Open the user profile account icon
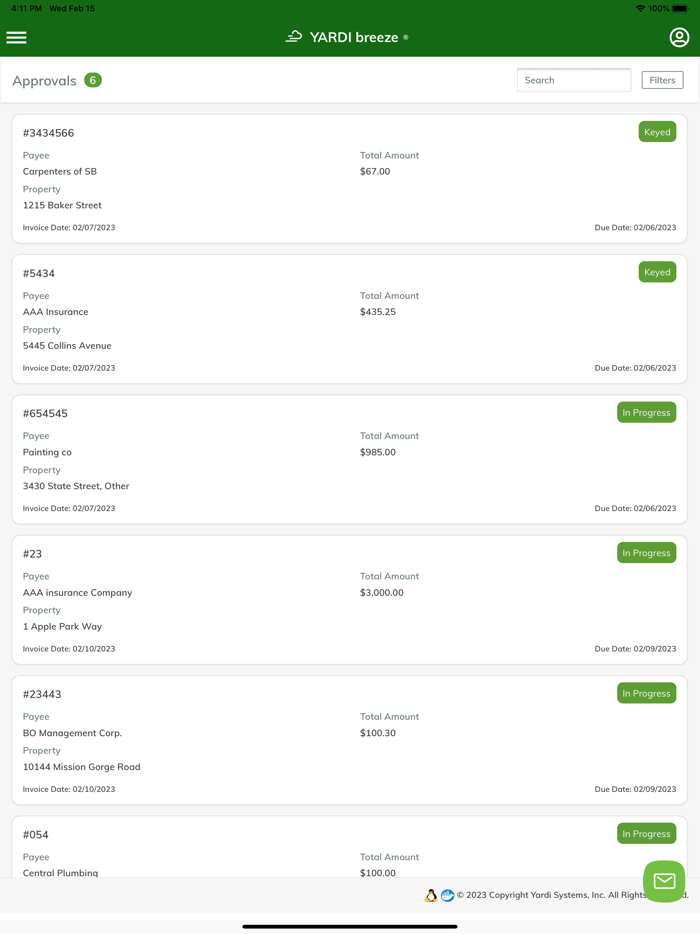Screen dimensions: 700x934 point(679,37)
